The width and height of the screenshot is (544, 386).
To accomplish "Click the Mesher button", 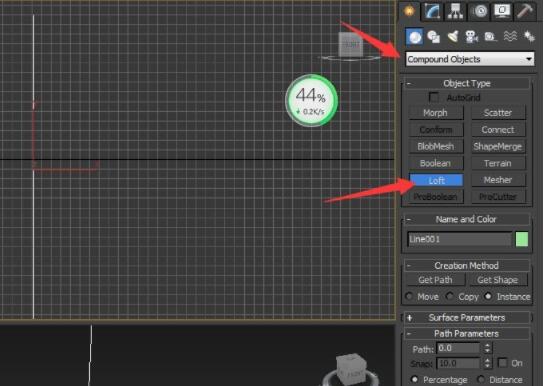I will [498, 180].
